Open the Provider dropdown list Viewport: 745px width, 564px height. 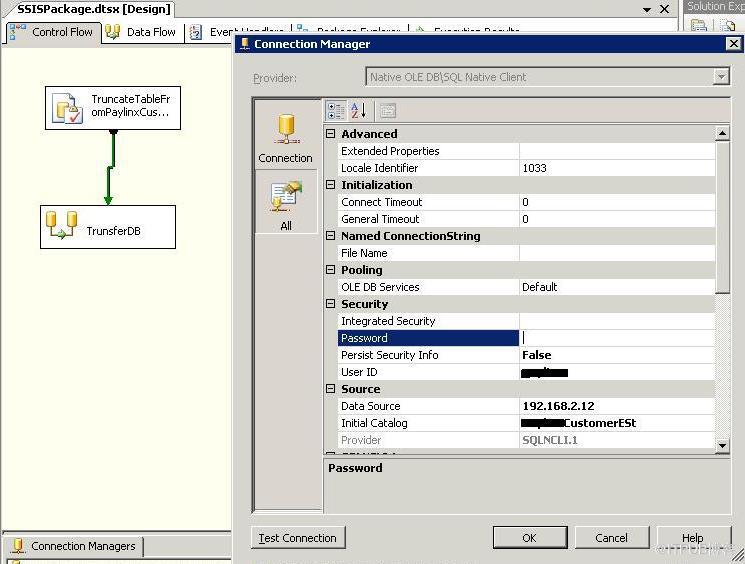(x=721, y=77)
